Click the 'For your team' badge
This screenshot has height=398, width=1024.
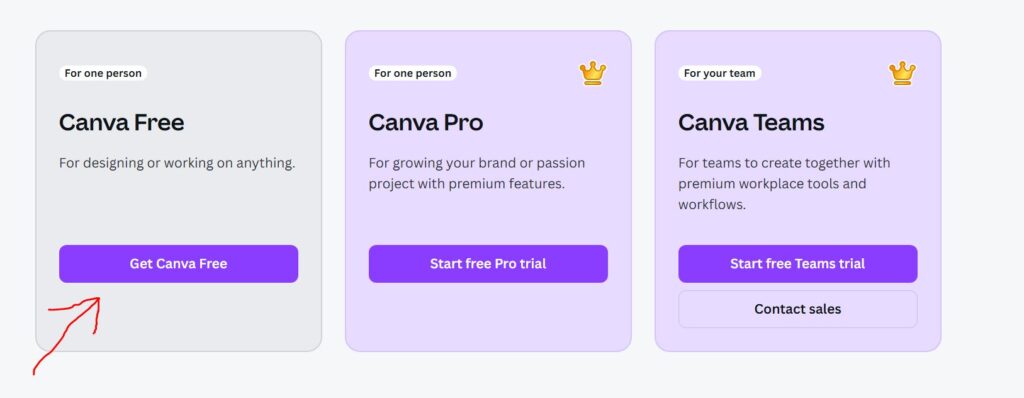pos(720,73)
